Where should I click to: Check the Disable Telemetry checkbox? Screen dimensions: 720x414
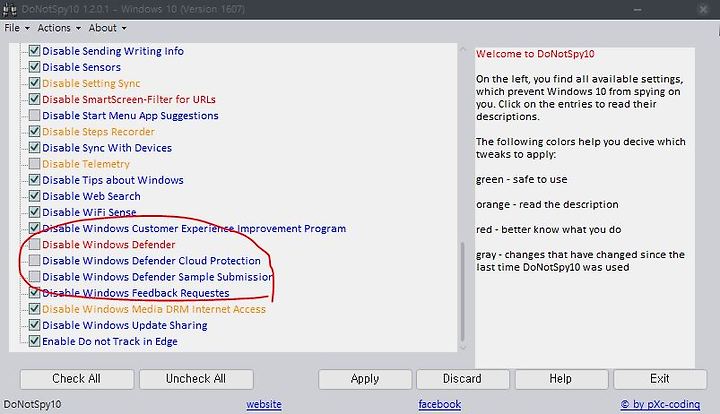[34, 163]
